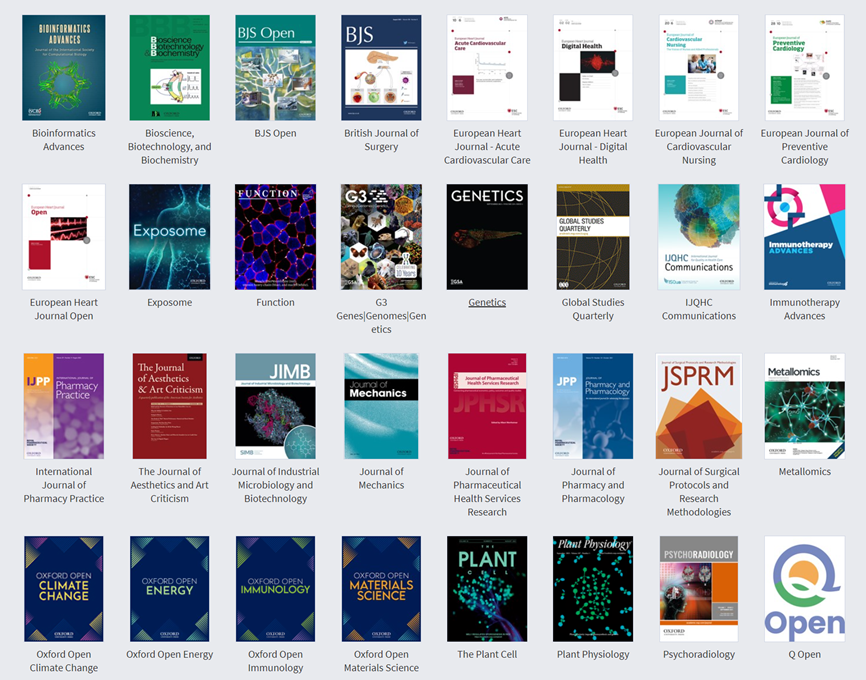This screenshot has height=680, width=866.
Task: Click the GENETICS cover image
Action: tap(487, 237)
